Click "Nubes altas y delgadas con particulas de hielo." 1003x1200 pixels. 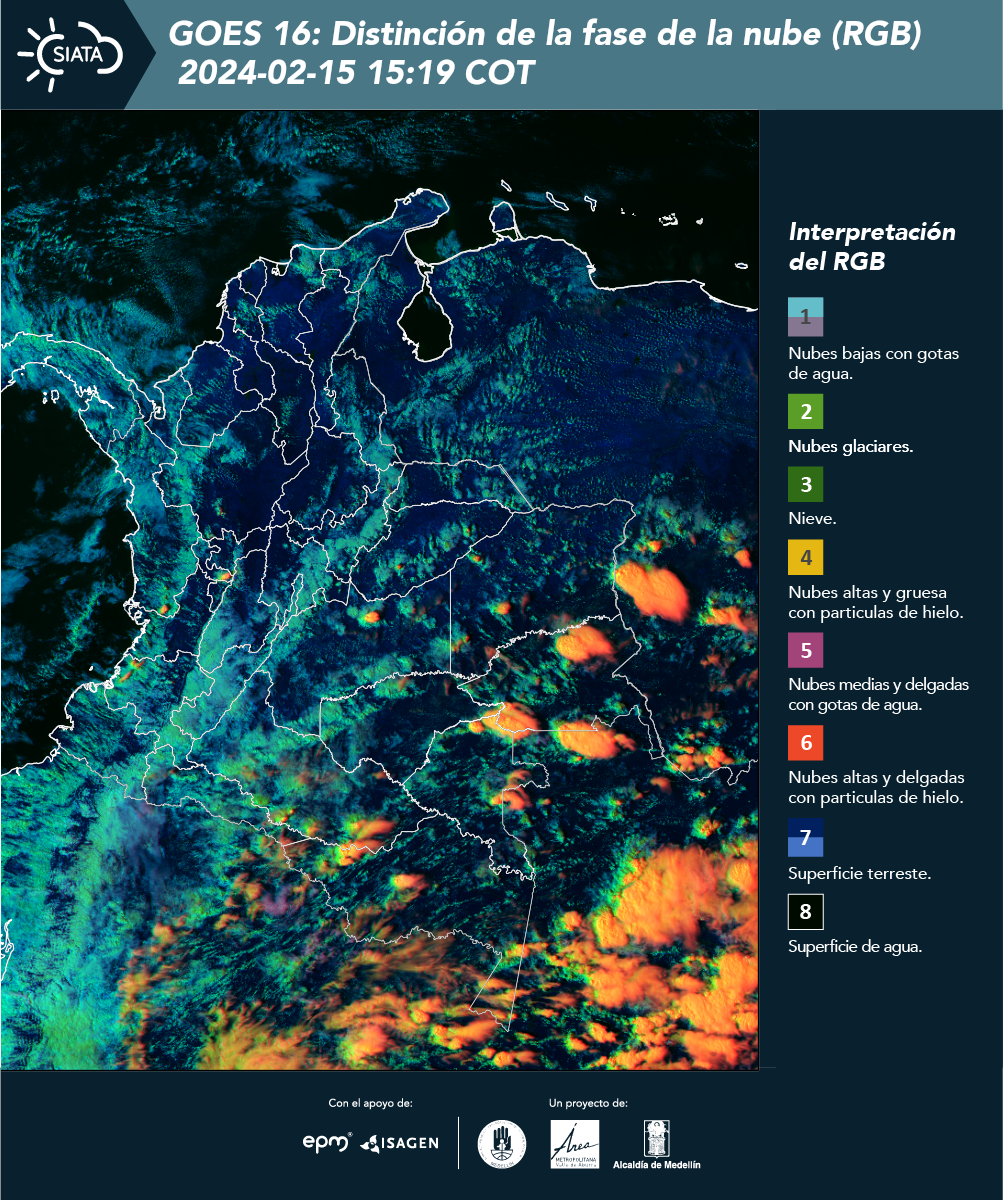[x=876, y=788]
